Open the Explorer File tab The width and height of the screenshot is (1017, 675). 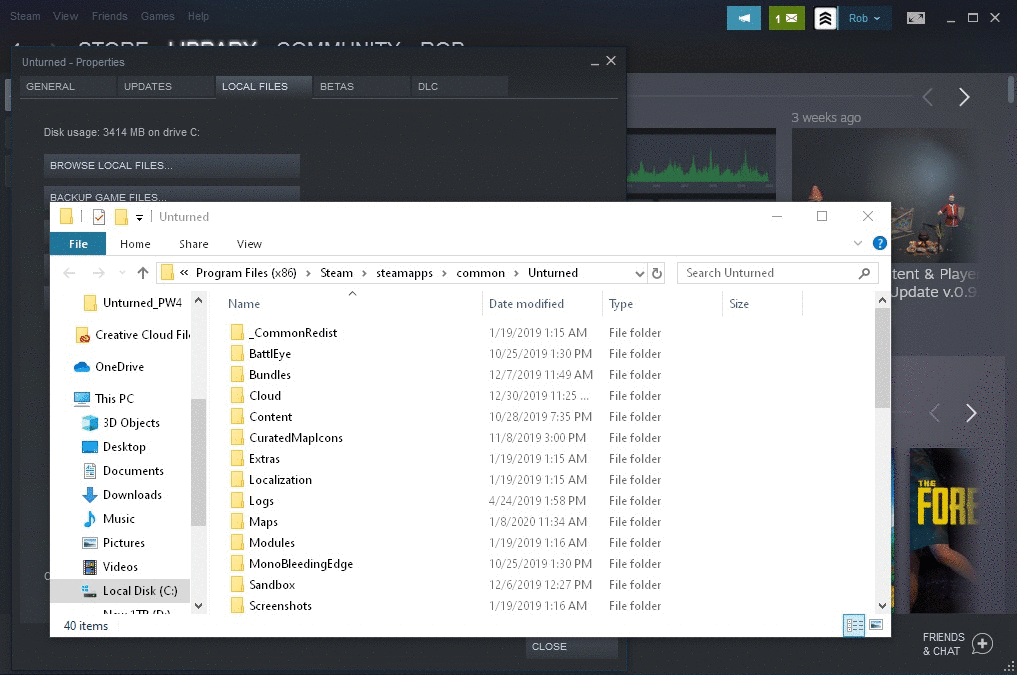coord(78,244)
